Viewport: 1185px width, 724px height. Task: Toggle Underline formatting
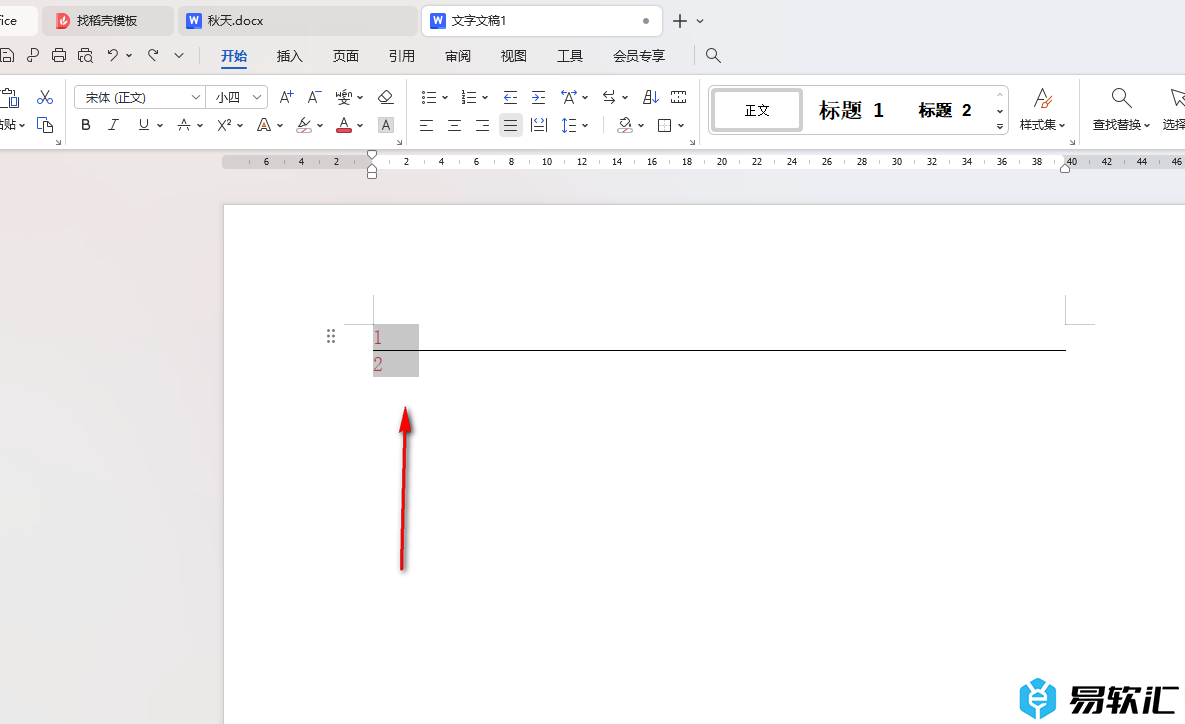[x=144, y=125]
